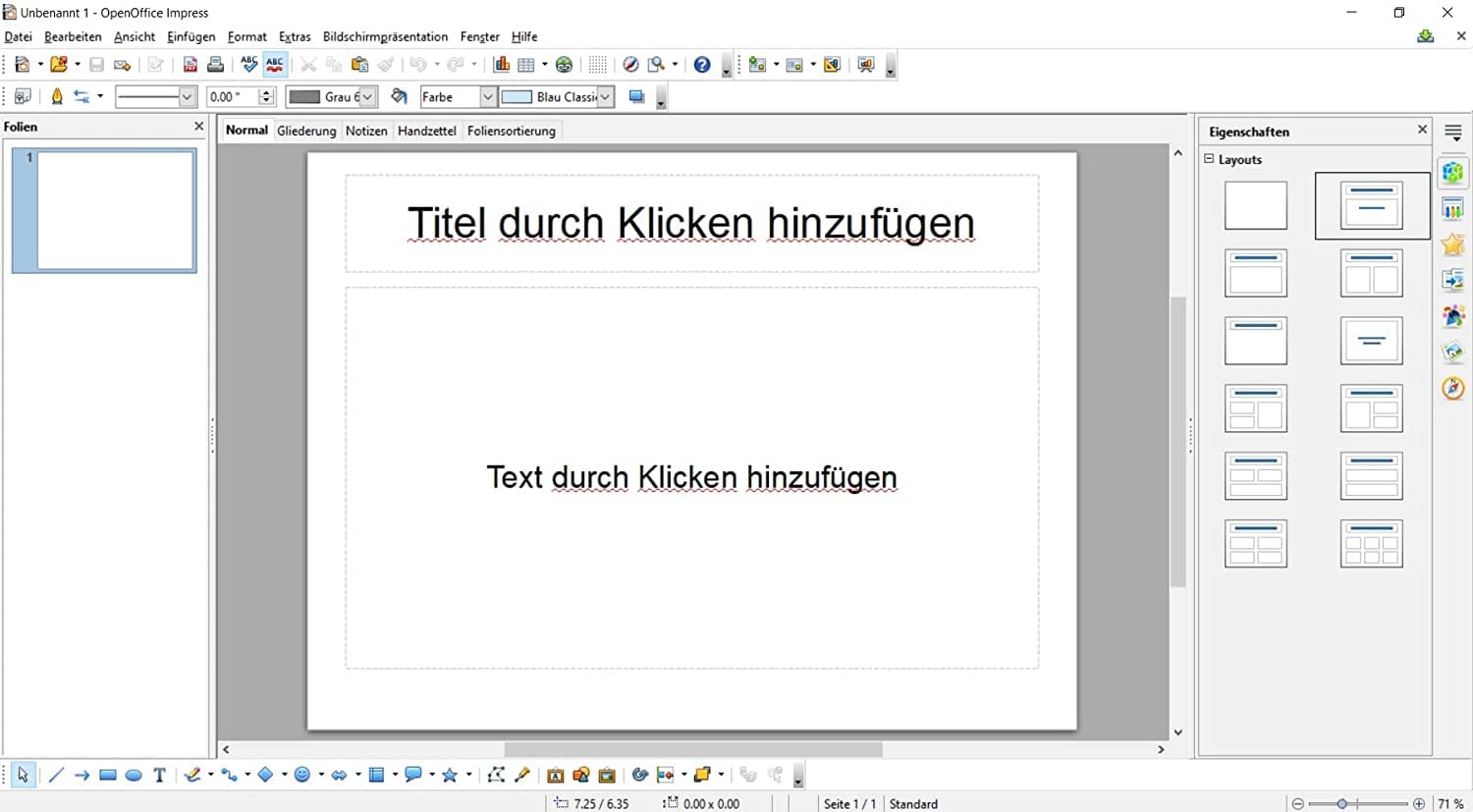Toggle the shadow icon
Image resolution: width=1473 pixels, height=812 pixels.
click(636, 96)
